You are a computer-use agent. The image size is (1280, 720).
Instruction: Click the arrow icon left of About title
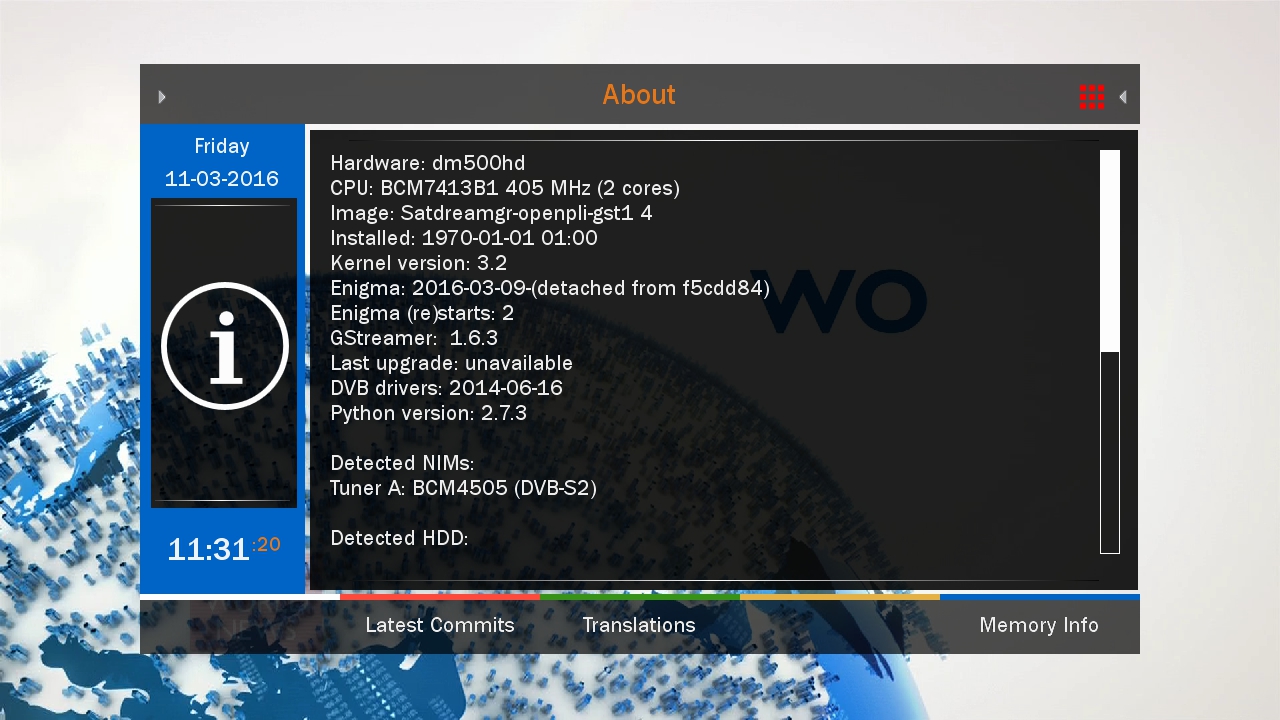tap(162, 97)
